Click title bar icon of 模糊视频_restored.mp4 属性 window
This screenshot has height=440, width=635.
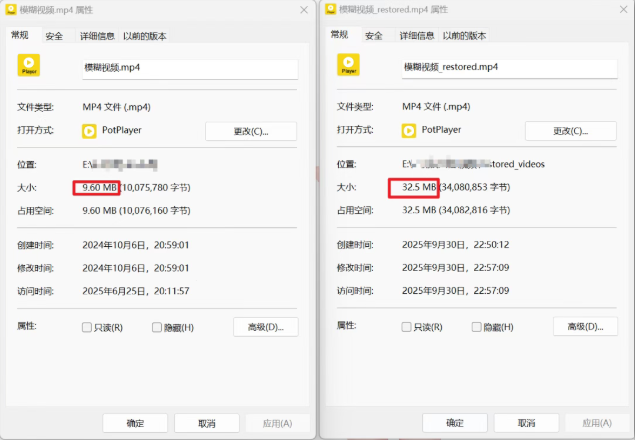click(x=330, y=9)
